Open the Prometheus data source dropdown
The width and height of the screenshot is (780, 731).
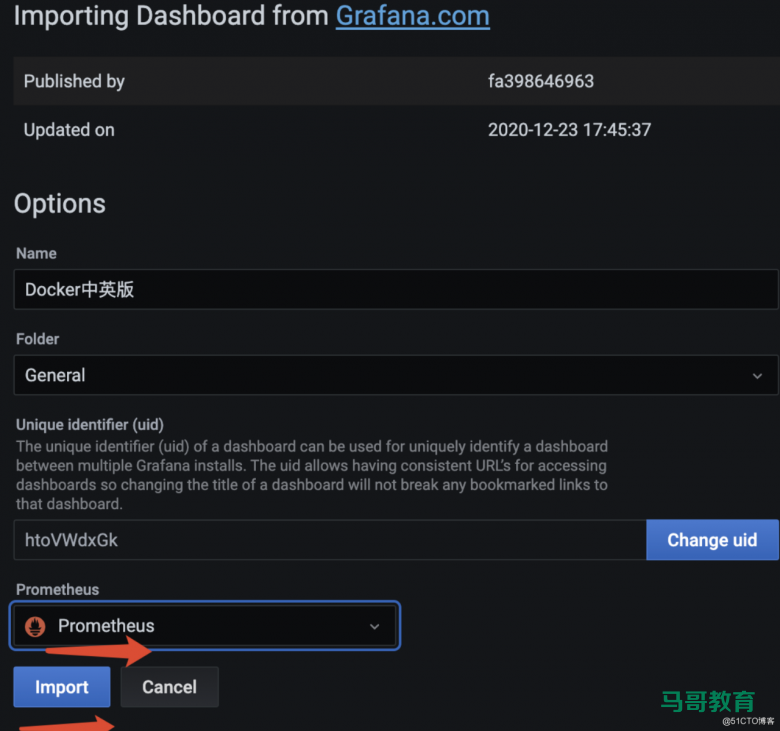pyautogui.click(x=204, y=626)
